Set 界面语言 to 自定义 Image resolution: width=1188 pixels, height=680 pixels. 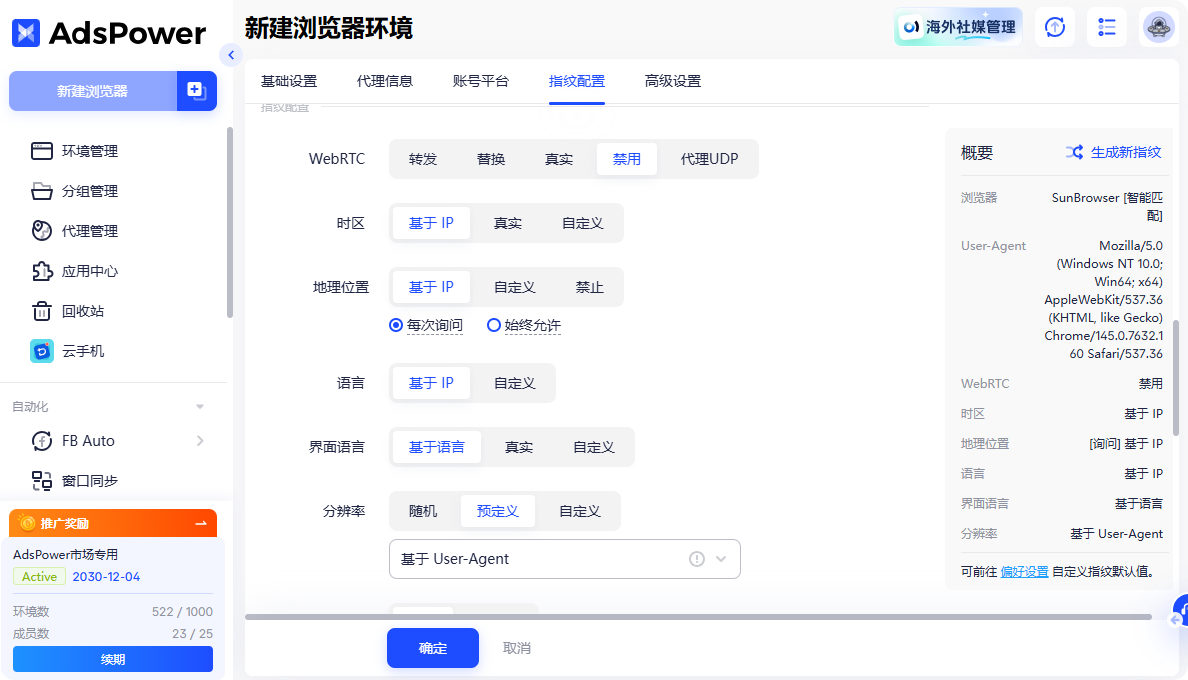(x=594, y=448)
